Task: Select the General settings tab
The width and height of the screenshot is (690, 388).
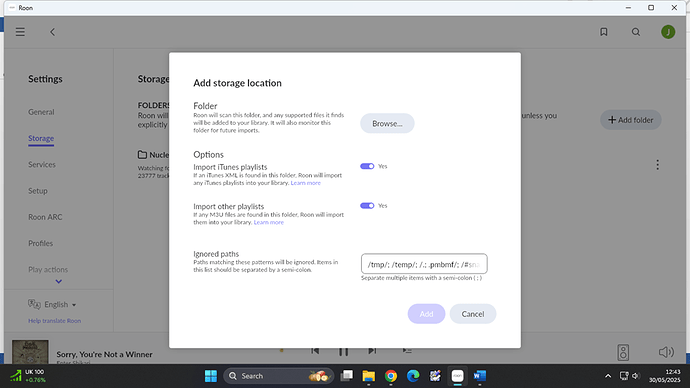Action: click(41, 112)
